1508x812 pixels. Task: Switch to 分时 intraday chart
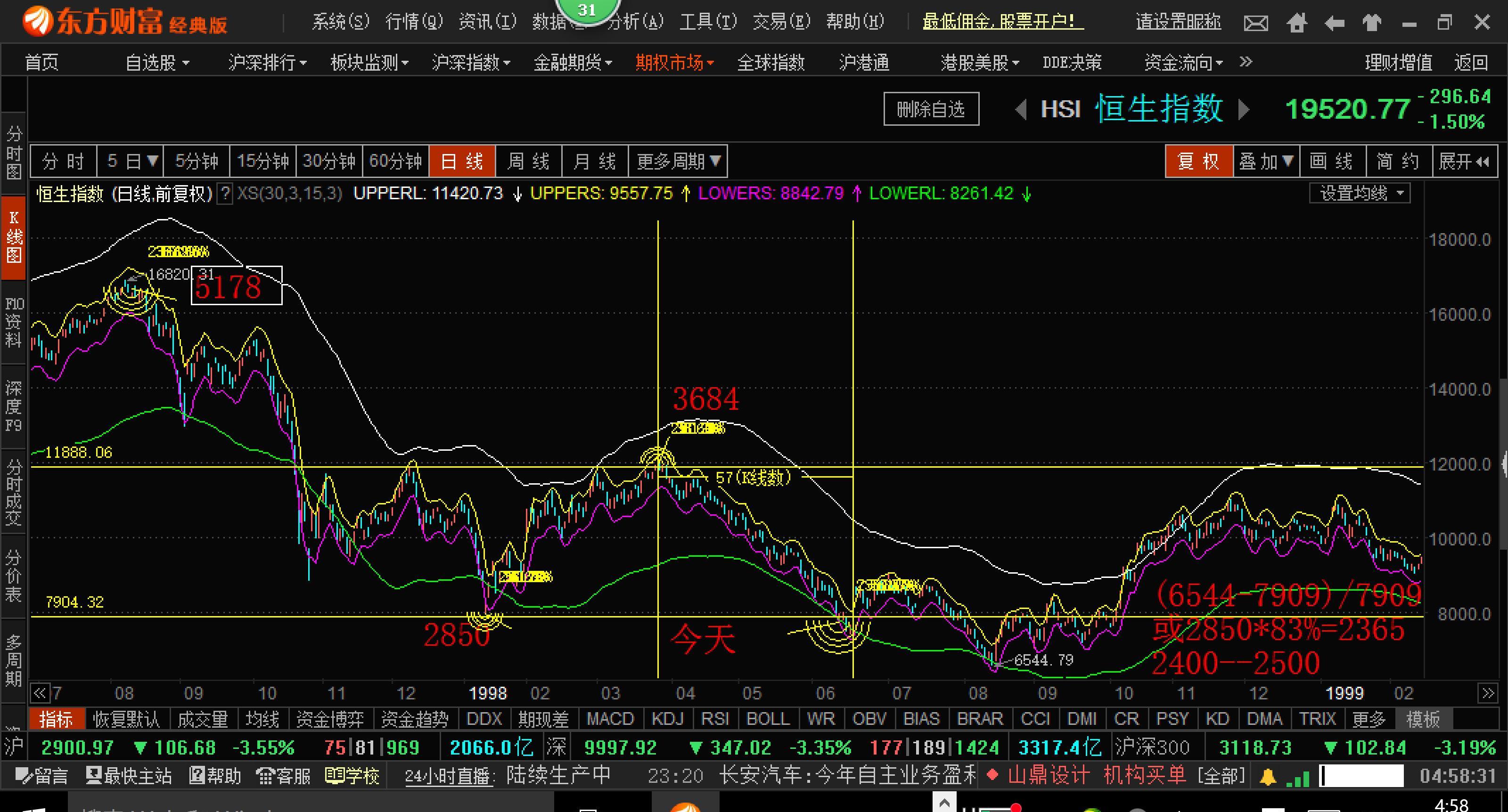(63, 161)
